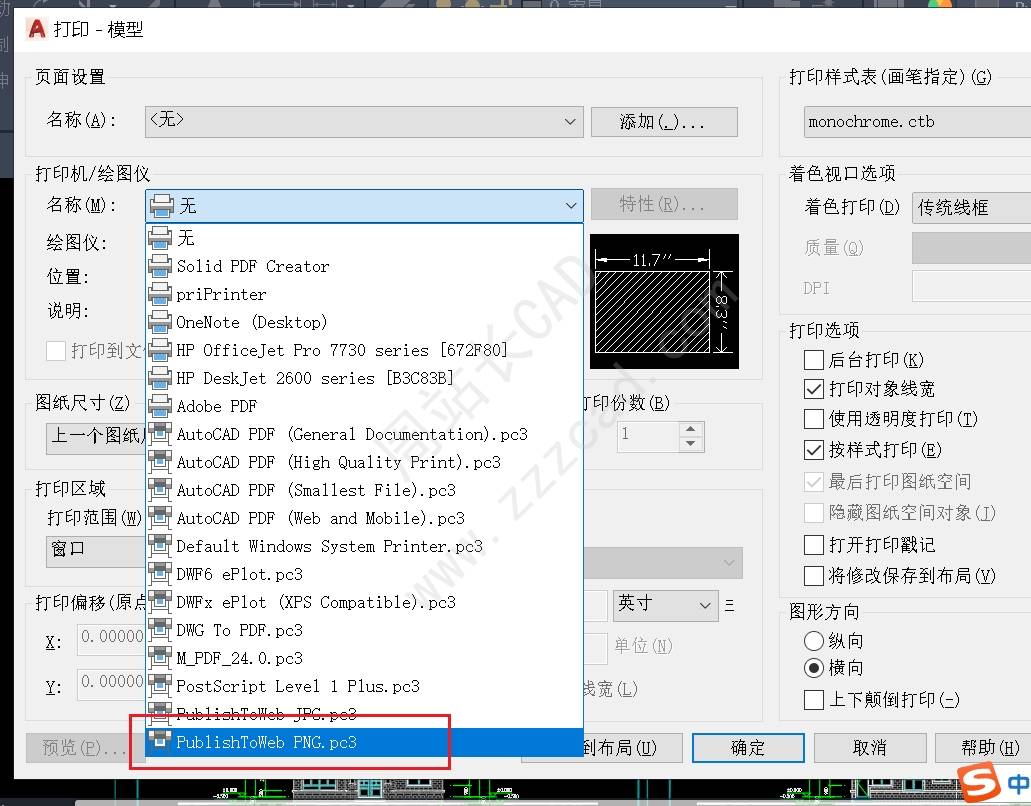
Task: Click AutoCAD PDF (General Documentation).pc3 plotter icon
Action: 160,434
